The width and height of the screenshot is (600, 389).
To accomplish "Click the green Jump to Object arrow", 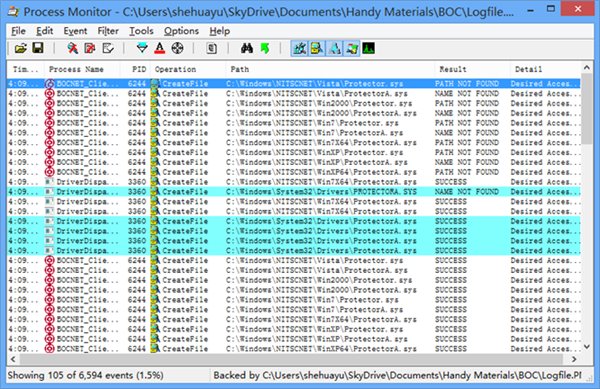I will coord(264,48).
